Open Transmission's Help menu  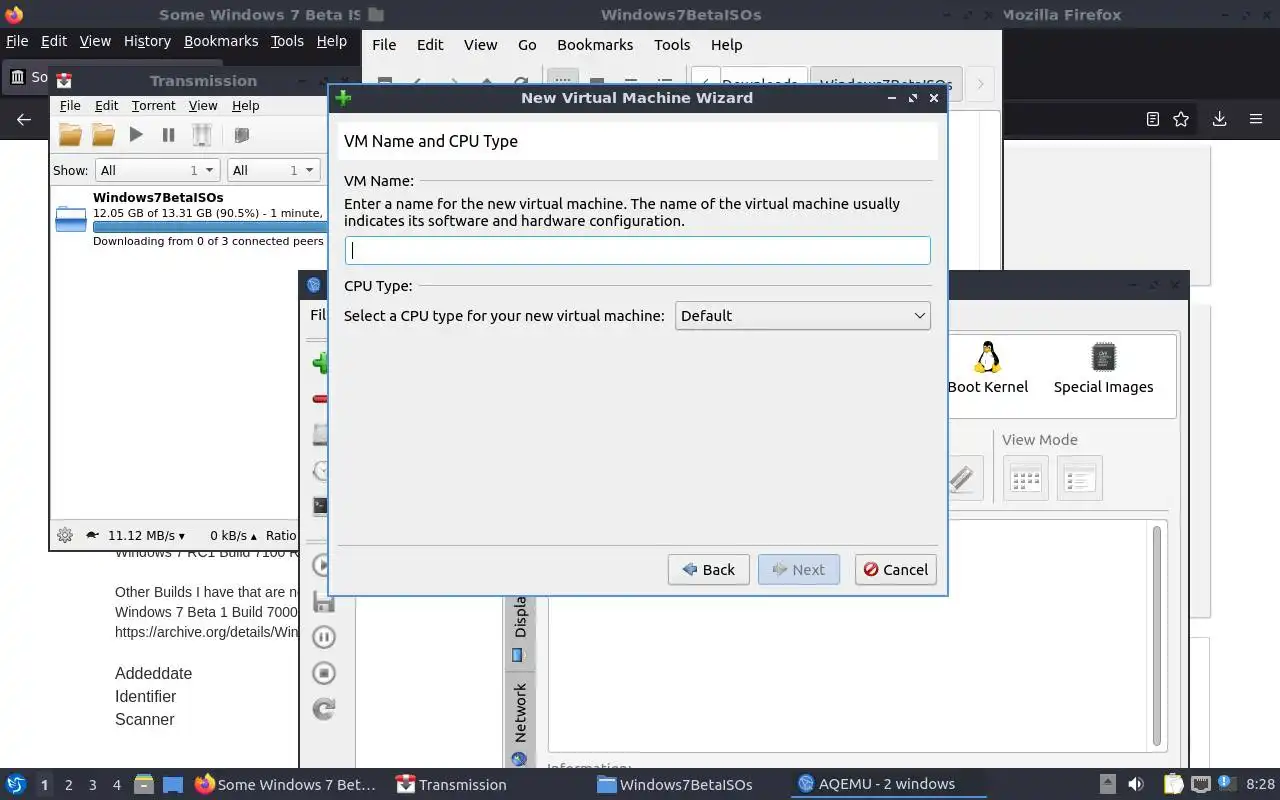click(245, 105)
